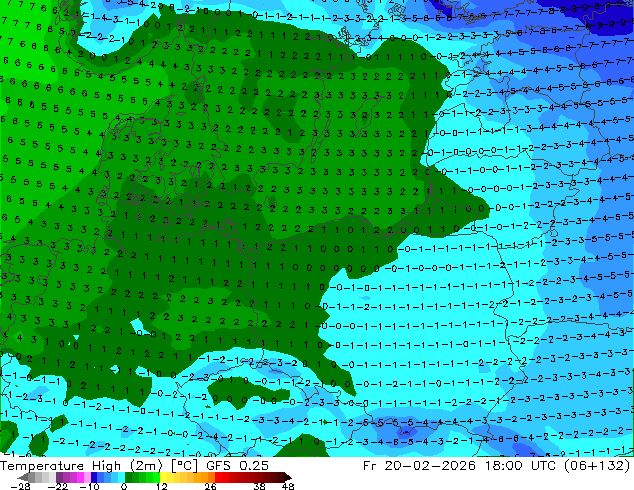
Task: Click the 'Temperature High (2m)' map title
Action: 81,466
